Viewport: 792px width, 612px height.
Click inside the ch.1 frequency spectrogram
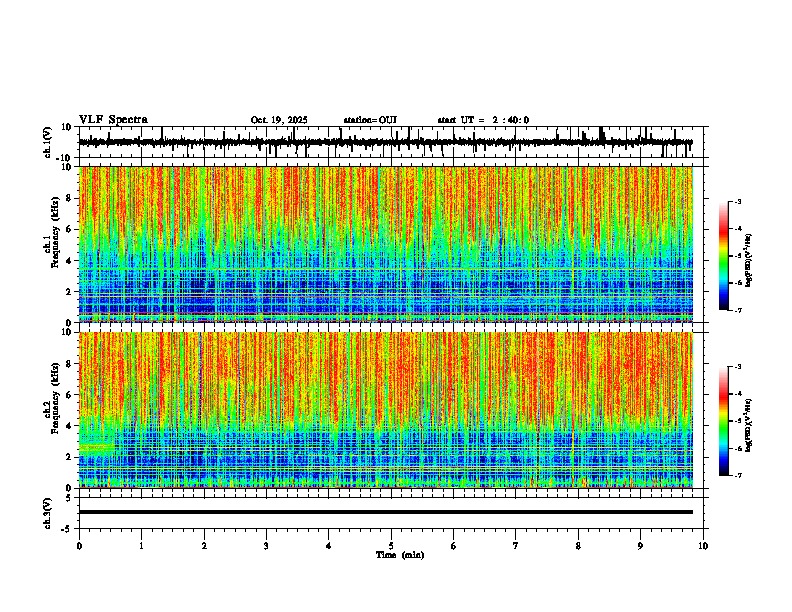tap(385, 244)
